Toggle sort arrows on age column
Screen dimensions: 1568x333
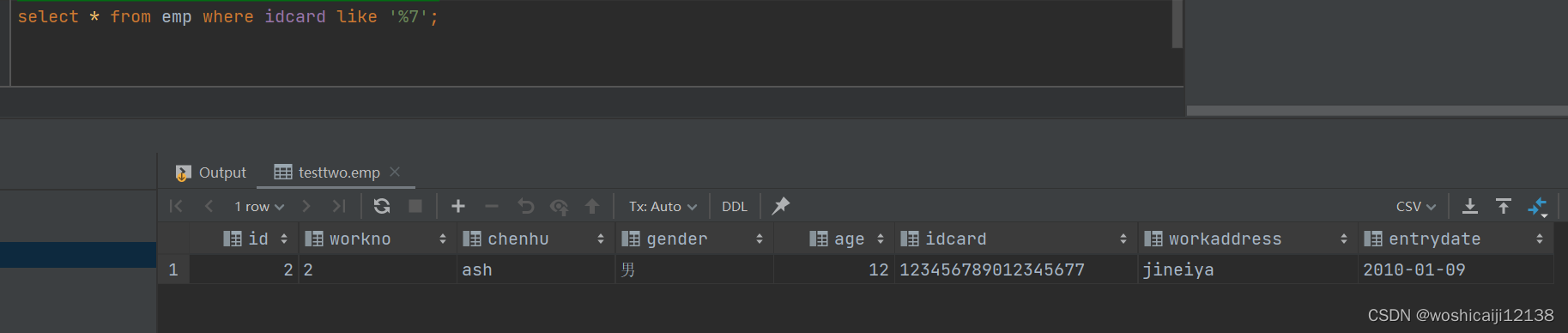pyautogui.click(x=881, y=239)
